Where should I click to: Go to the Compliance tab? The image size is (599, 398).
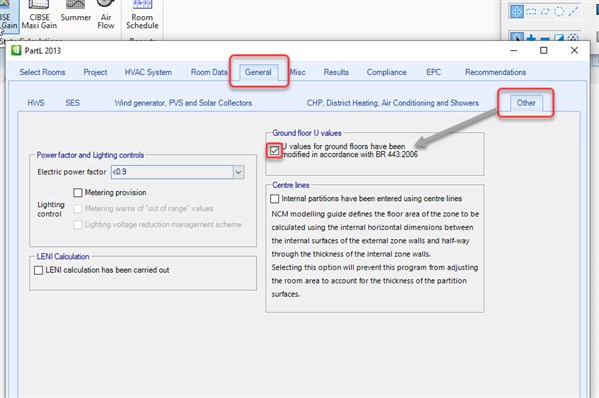pyautogui.click(x=387, y=72)
